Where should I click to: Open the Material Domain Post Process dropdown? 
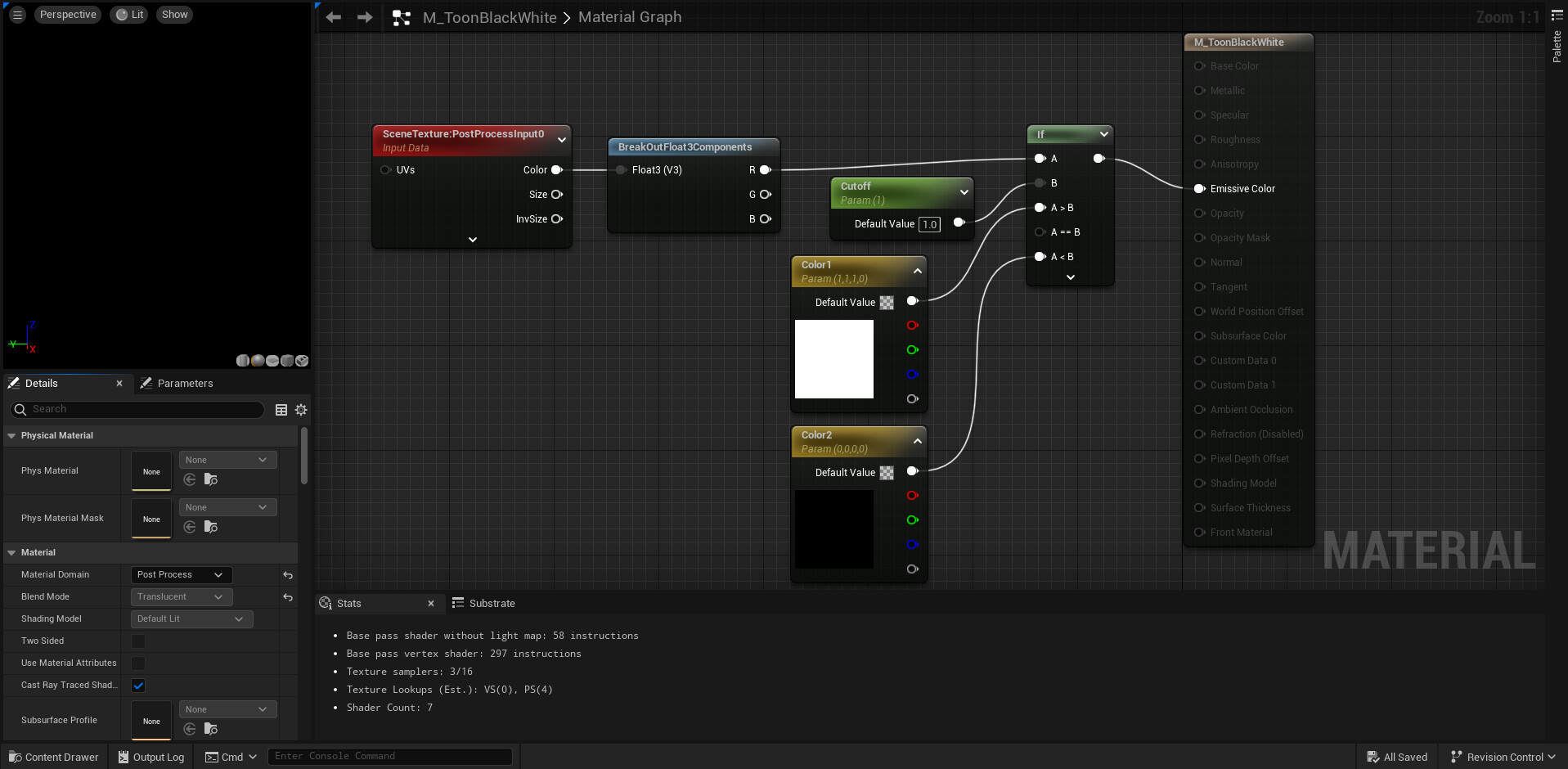click(180, 574)
